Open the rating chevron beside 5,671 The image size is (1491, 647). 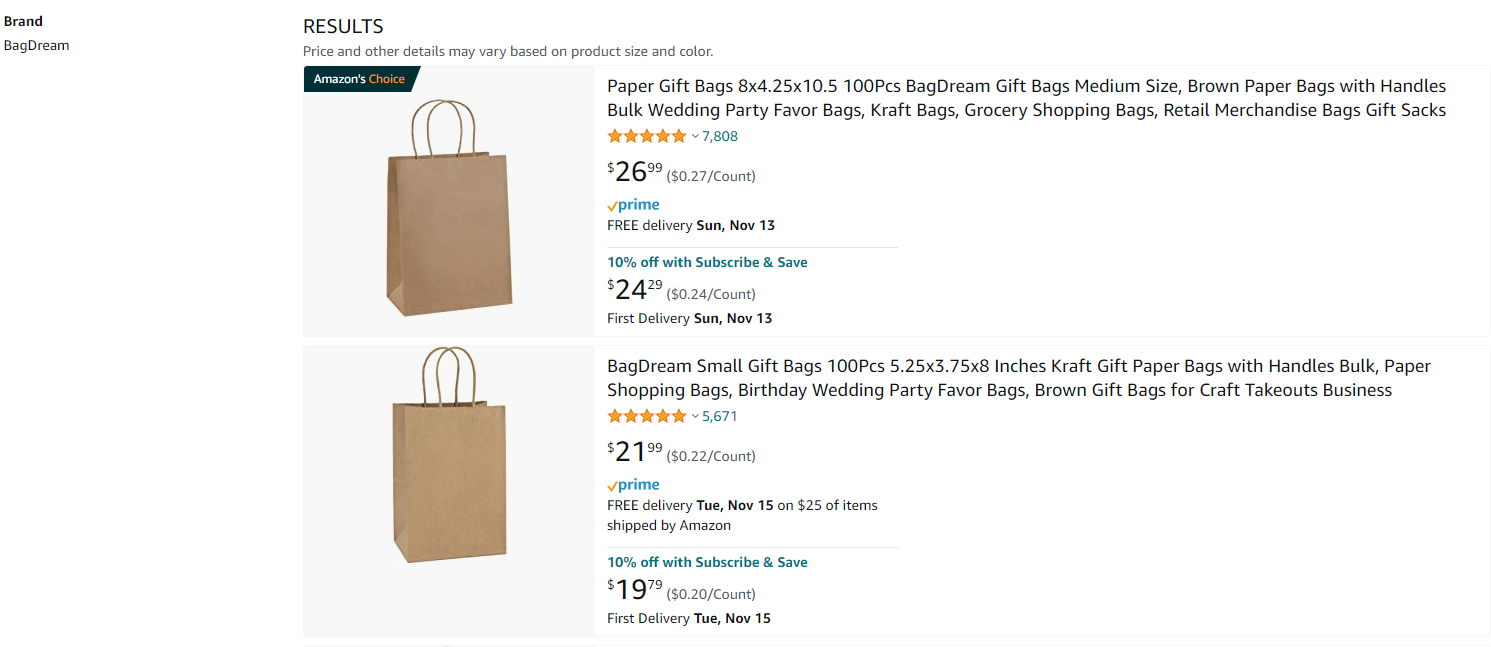tap(695, 416)
